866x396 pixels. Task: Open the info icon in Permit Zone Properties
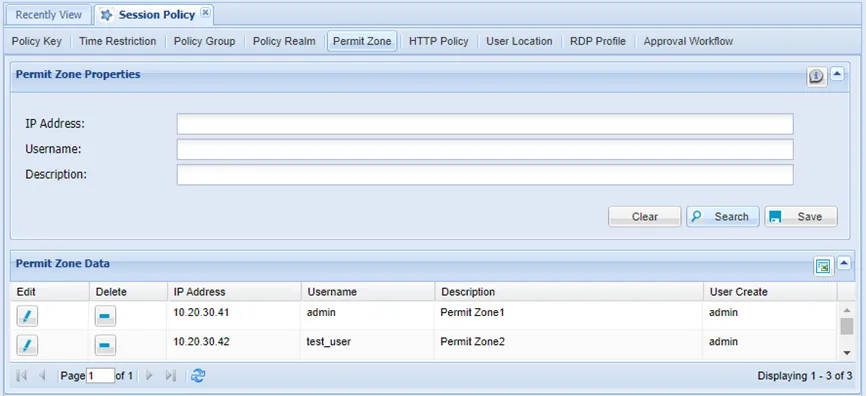tap(816, 77)
